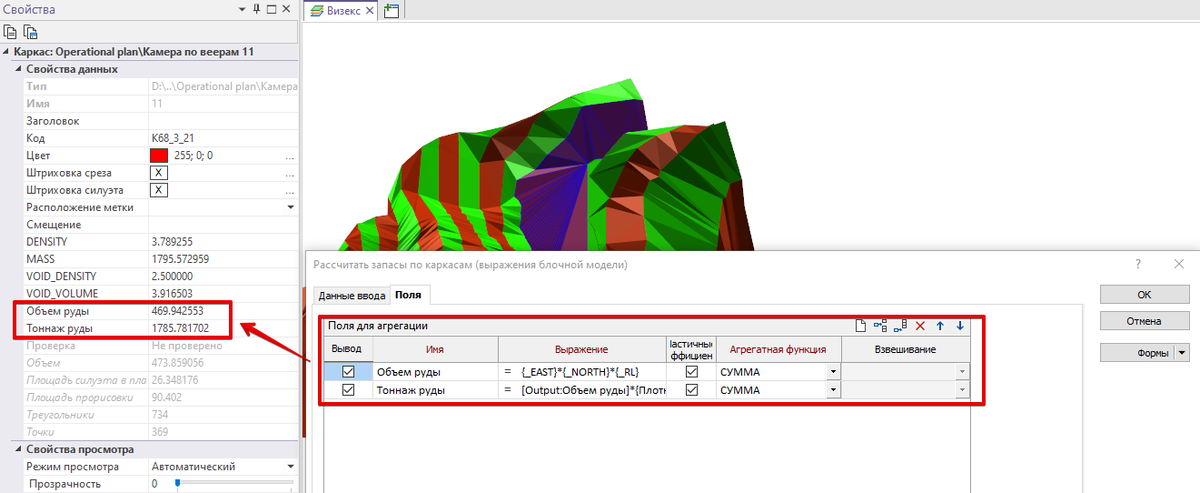Click the Отмена button
Screen dimensions: 1200x493
coord(1144,322)
